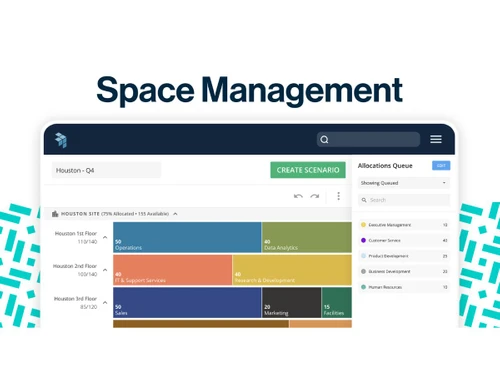Select the IT & Support Services block
Viewport: 500px width, 375px height.
(172, 270)
